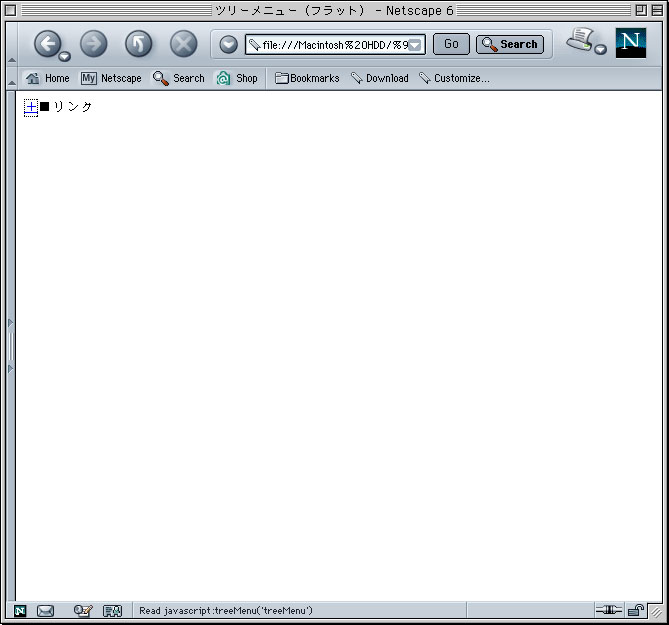Open Home in the personal toolbar

tap(47, 78)
